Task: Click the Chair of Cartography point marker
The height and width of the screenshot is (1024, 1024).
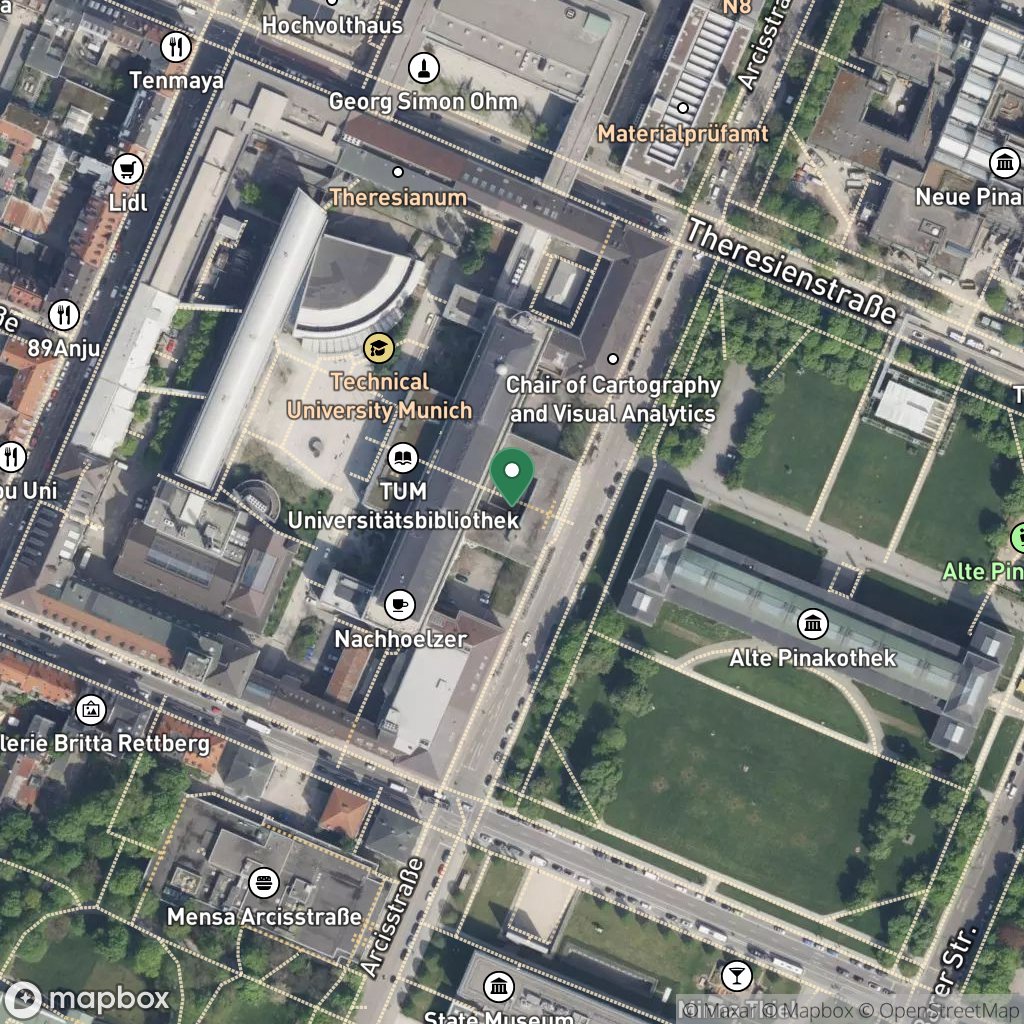Action: pos(613,359)
